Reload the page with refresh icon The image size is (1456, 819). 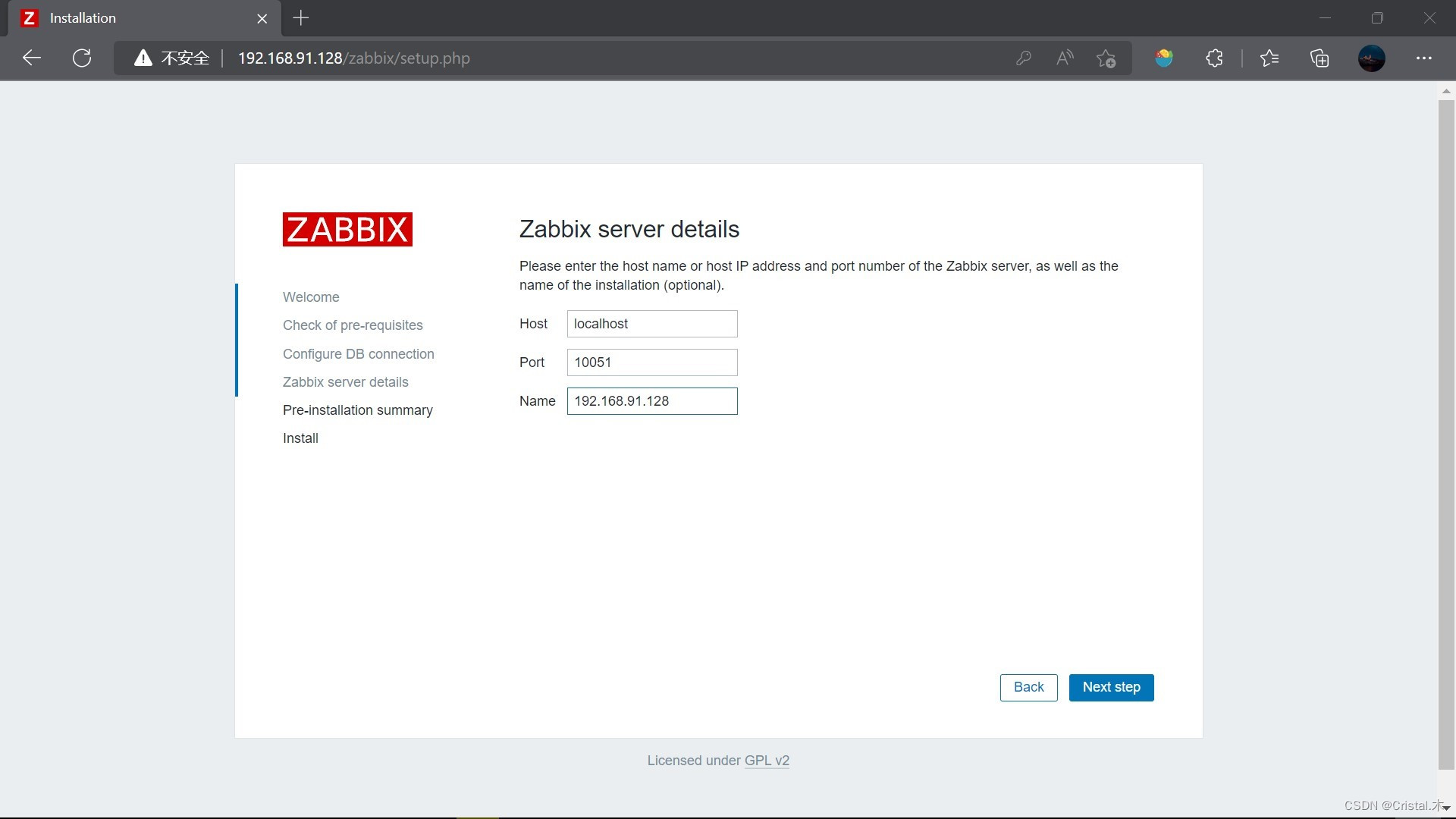(x=82, y=58)
